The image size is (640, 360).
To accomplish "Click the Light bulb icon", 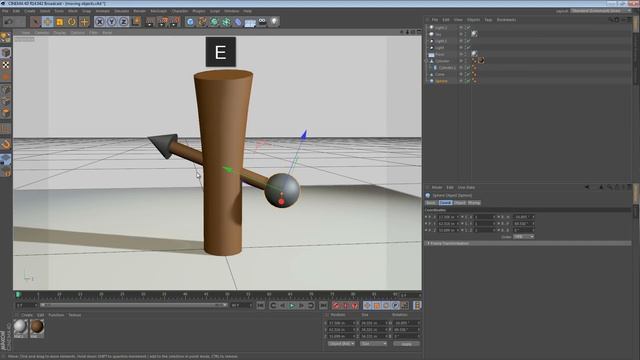I will pyautogui.click(x=274, y=22).
